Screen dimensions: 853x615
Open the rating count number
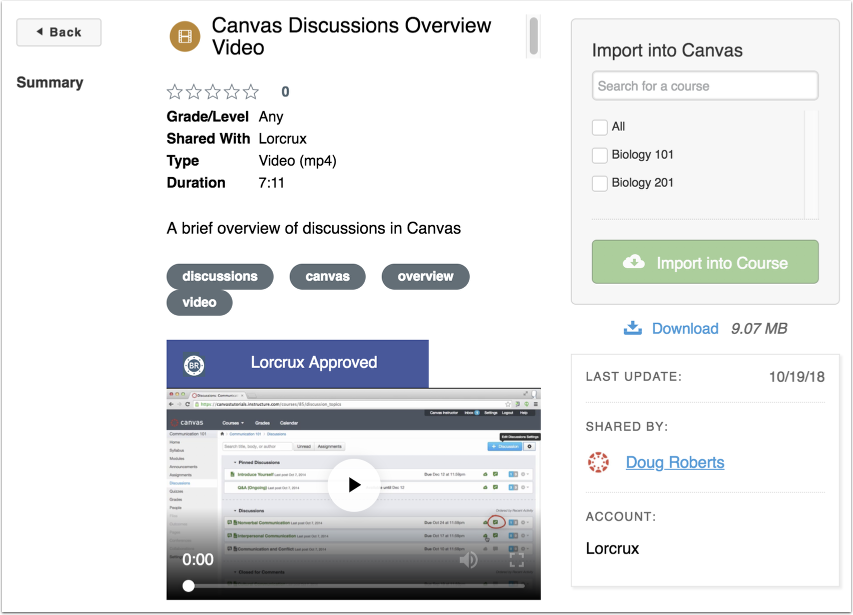(285, 92)
